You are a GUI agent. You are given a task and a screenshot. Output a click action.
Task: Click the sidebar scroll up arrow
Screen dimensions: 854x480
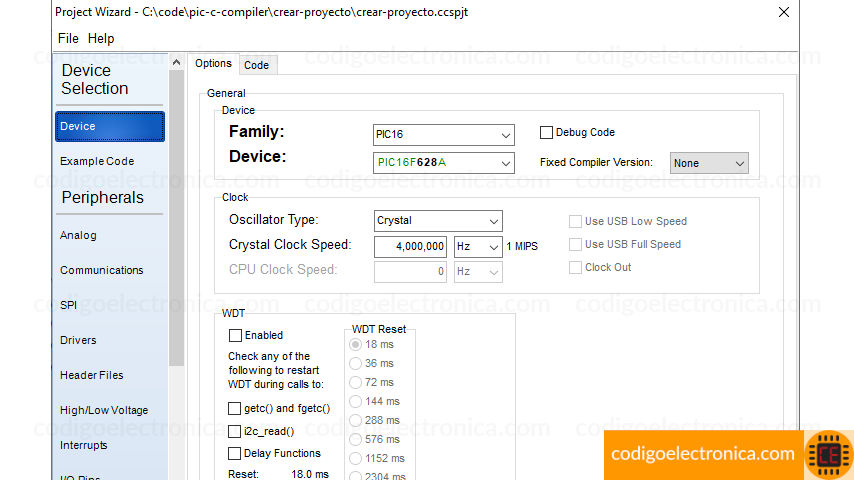(176, 63)
